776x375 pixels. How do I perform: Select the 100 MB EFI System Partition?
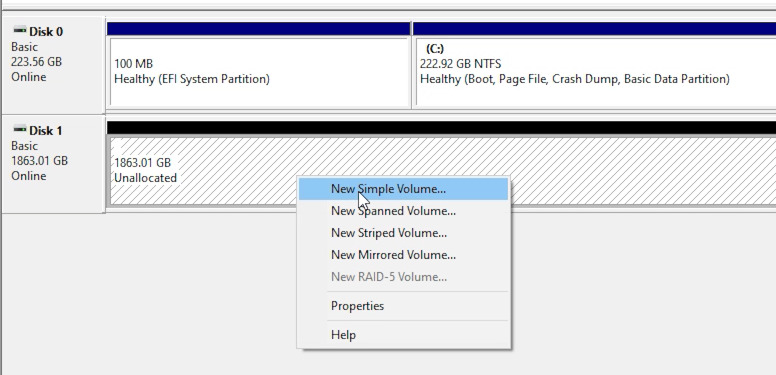point(258,71)
